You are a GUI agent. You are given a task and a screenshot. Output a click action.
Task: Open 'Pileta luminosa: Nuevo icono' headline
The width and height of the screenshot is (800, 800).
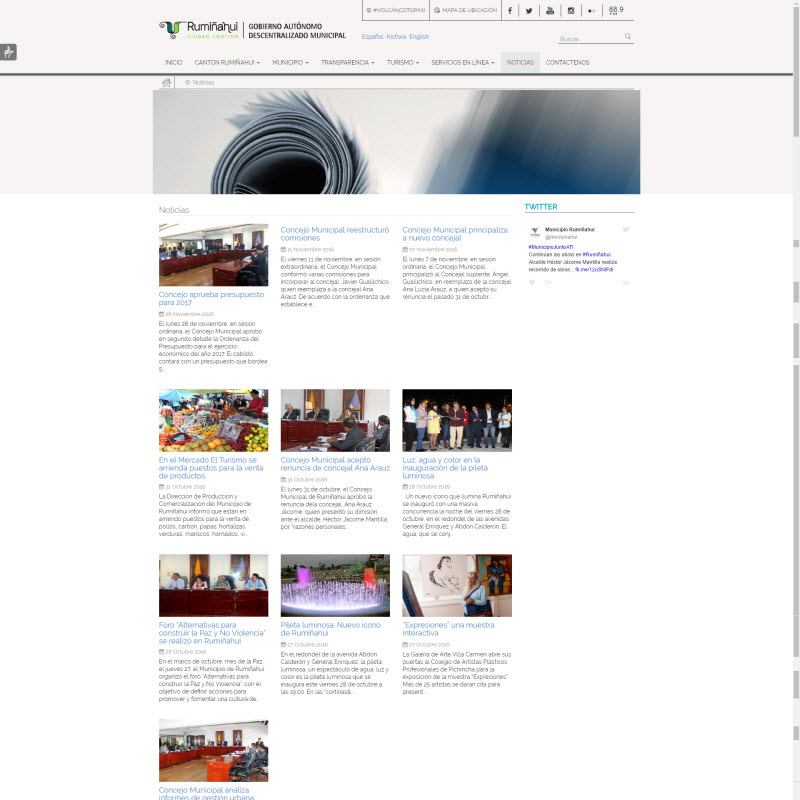pyautogui.click(x=331, y=629)
